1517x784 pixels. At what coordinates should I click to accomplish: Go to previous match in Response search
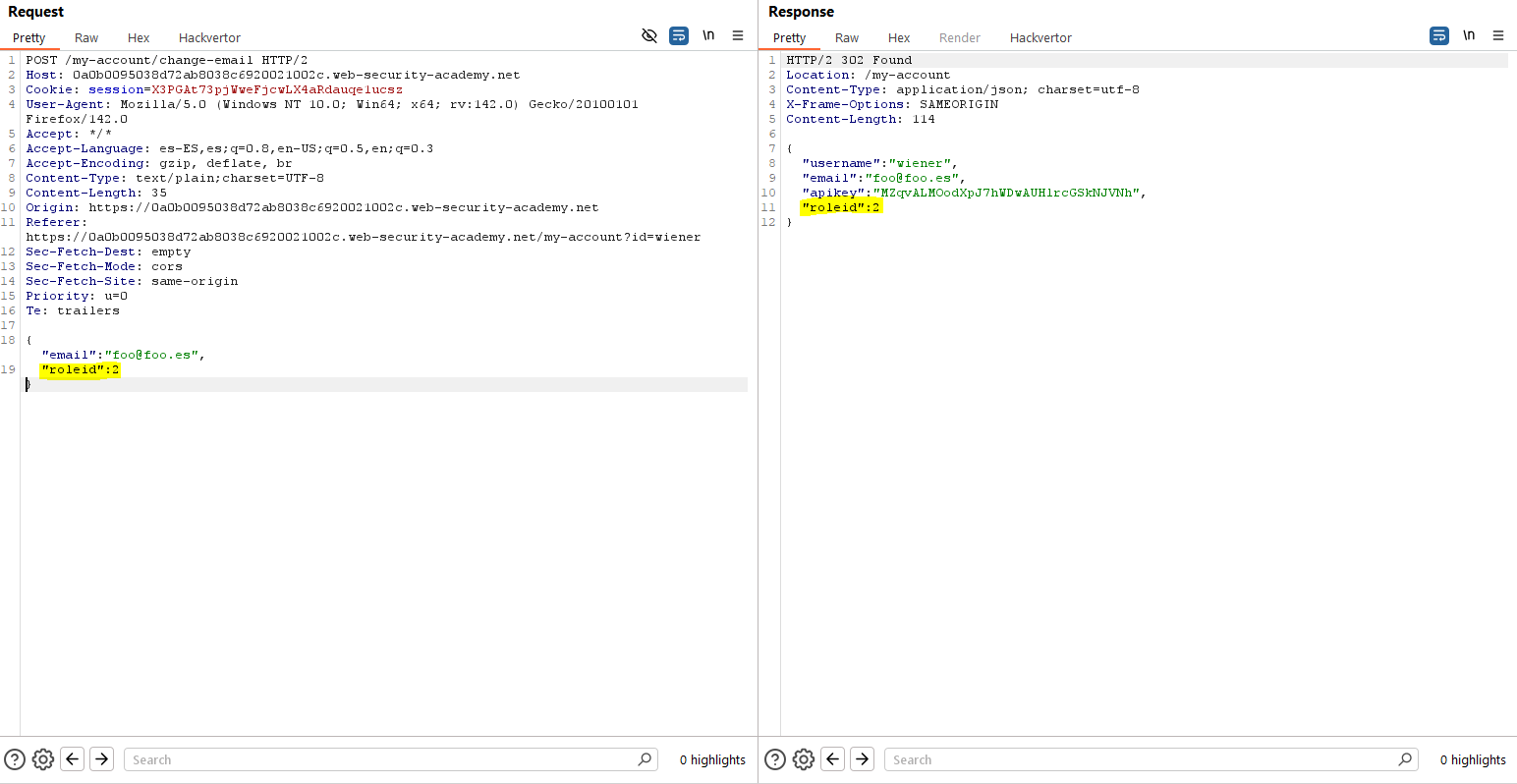pyautogui.click(x=833, y=759)
